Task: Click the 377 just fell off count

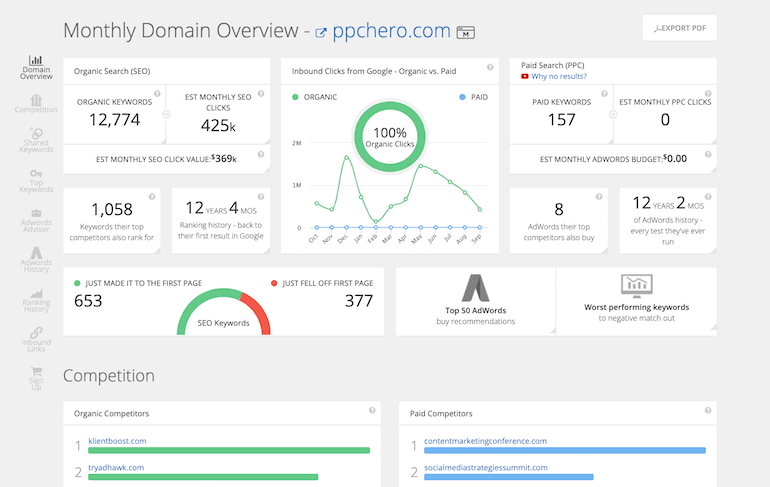Action: click(359, 300)
